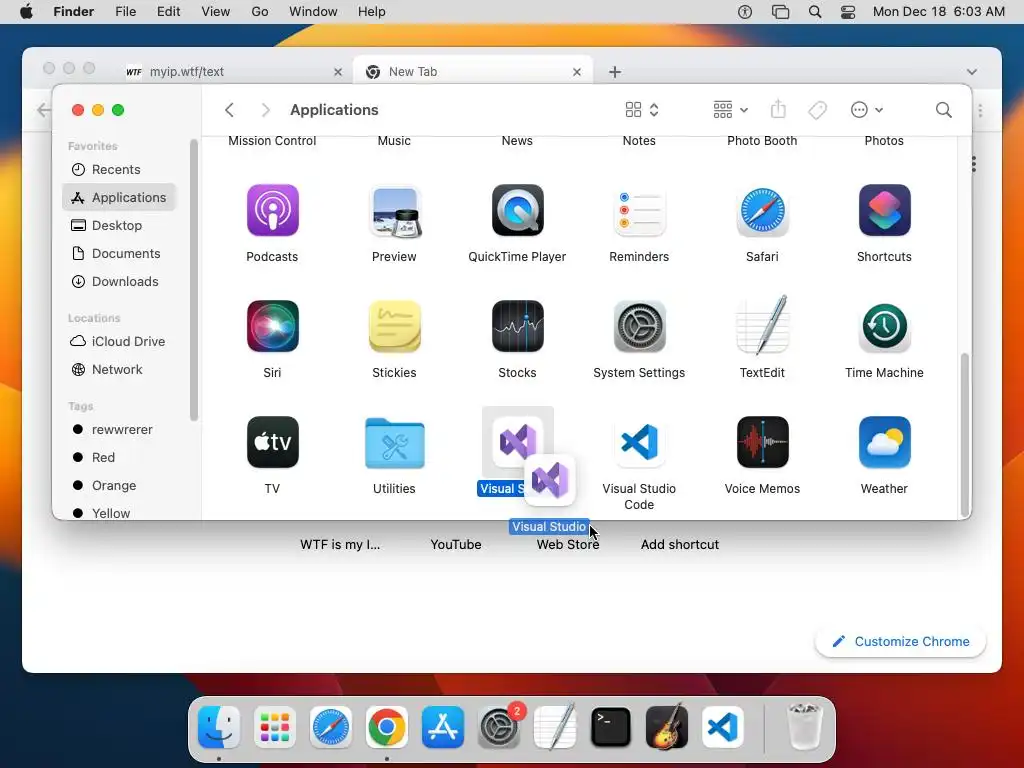Screen dimensions: 1024x768
Task: Open the View menu
Action: (216, 12)
